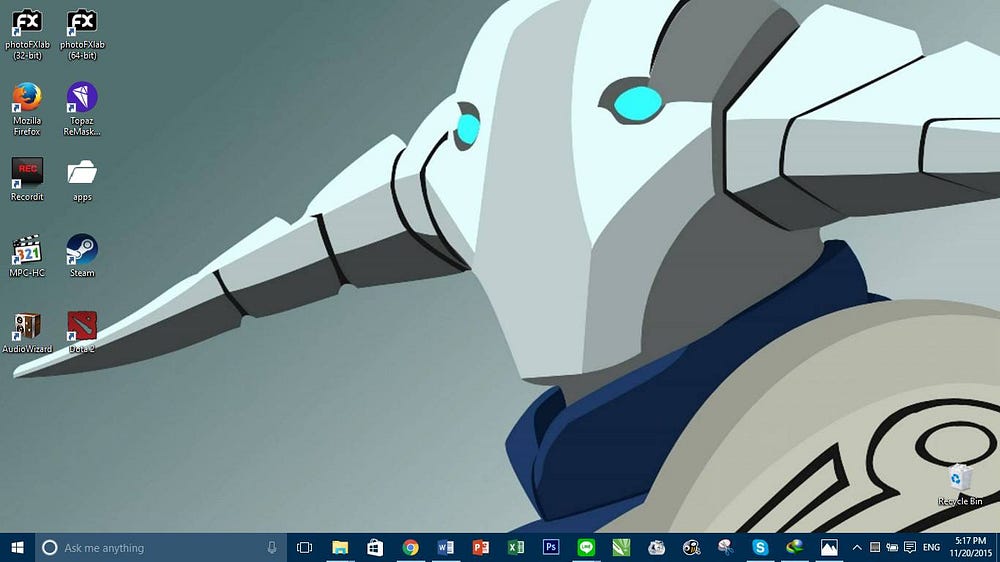Image resolution: width=1000 pixels, height=562 pixels.
Task: Open PowerPoint from the taskbar
Action: [x=481, y=547]
